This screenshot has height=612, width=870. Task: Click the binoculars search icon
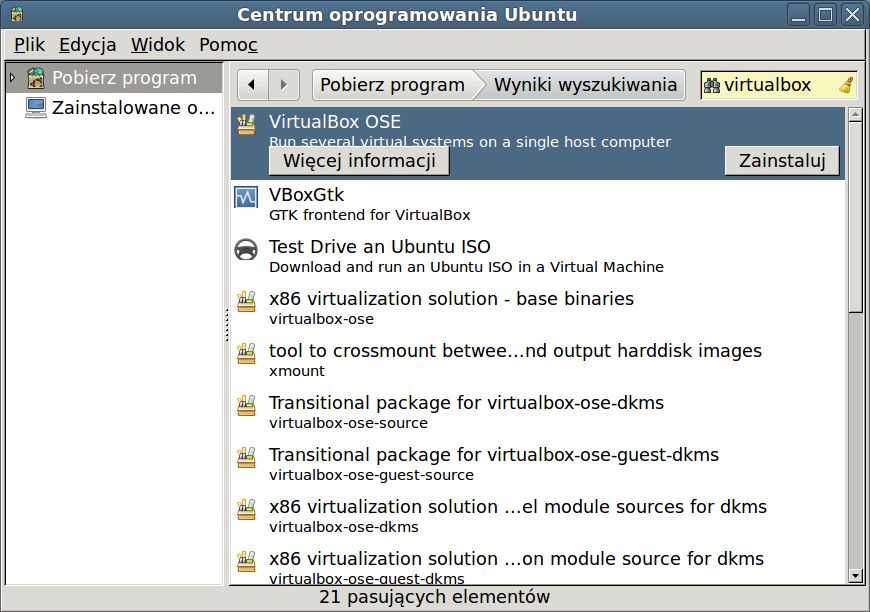(x=712, y=85)
